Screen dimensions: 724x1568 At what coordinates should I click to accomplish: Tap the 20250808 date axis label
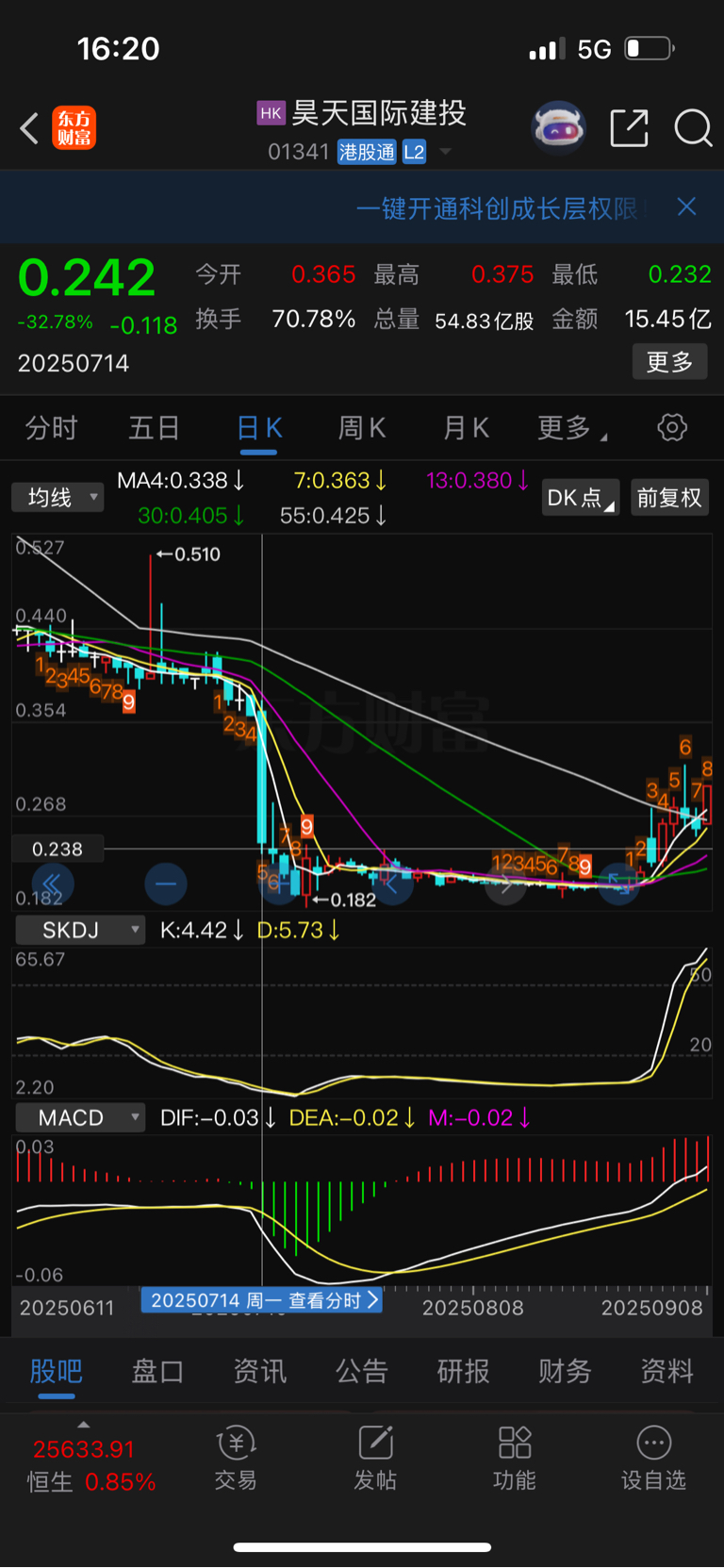(x=472, y=1308)
